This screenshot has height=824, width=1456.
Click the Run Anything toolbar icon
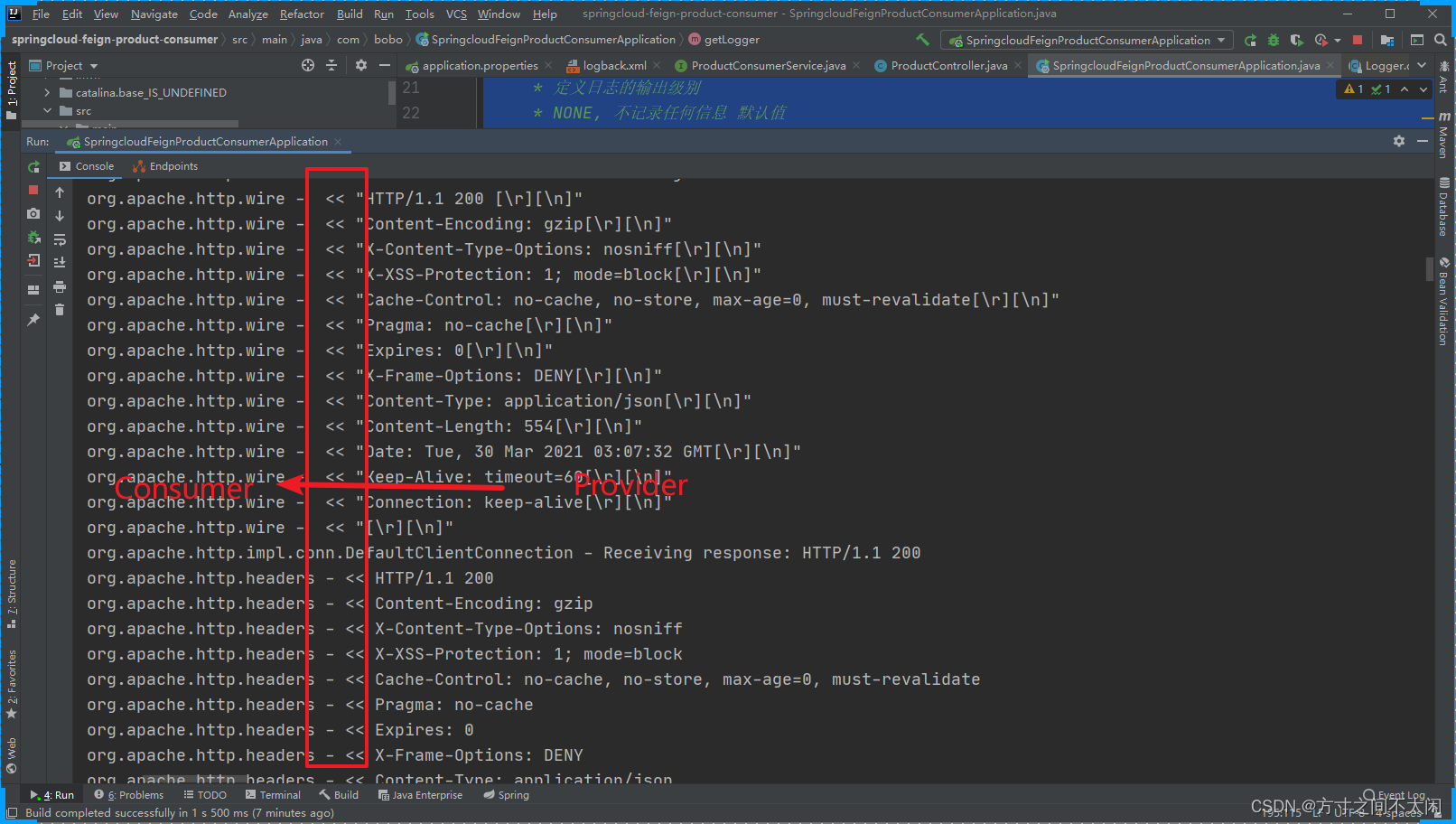[1417, 40]
